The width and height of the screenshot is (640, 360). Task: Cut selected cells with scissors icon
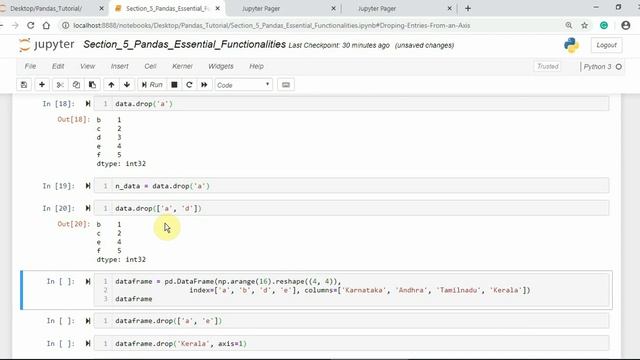point(60,85)
